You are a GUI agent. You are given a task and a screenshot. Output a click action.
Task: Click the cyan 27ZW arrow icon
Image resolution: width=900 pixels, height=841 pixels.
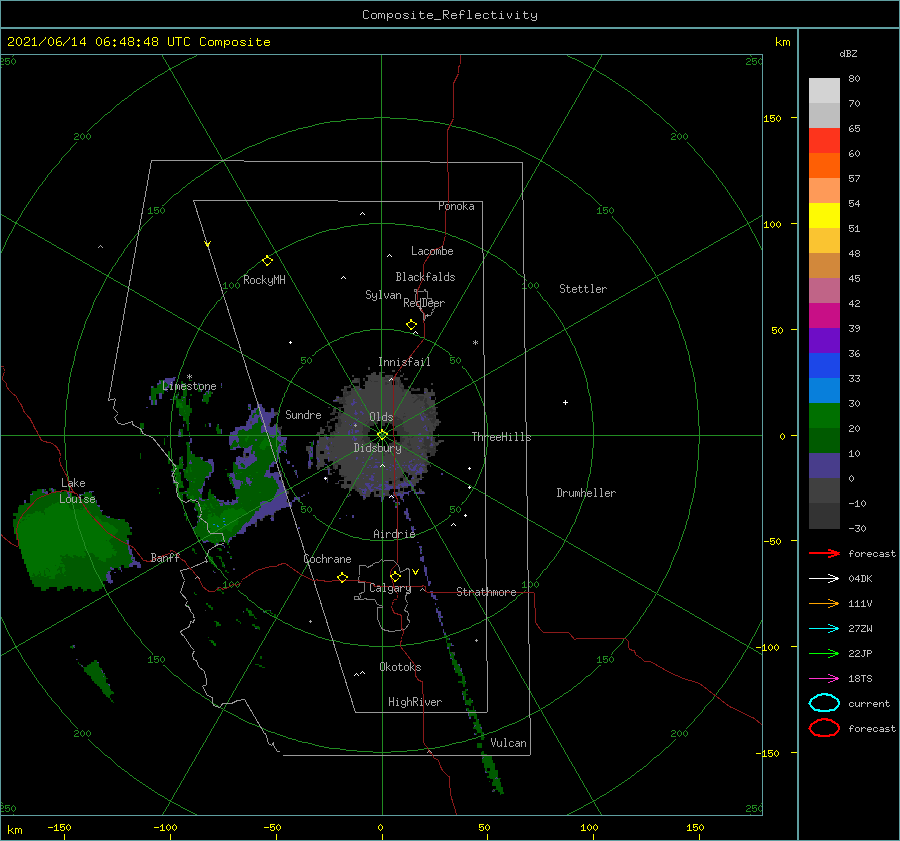(x=824, y=629)
